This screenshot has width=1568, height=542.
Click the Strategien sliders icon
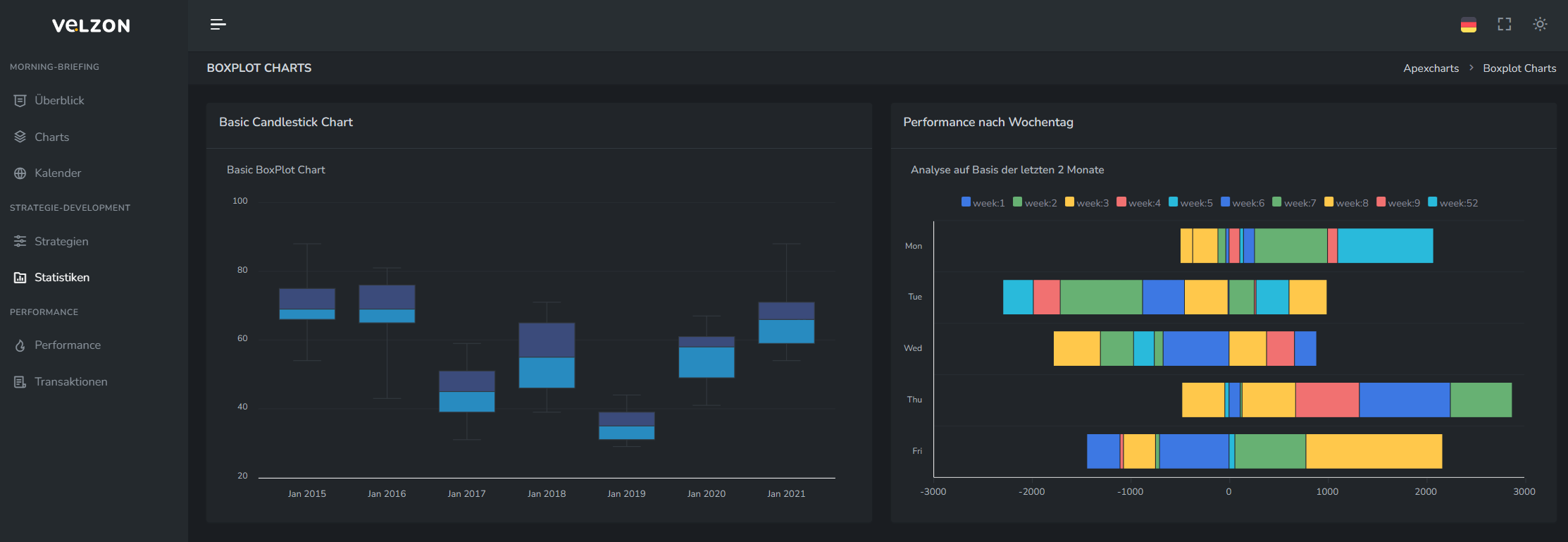(20, 241)
